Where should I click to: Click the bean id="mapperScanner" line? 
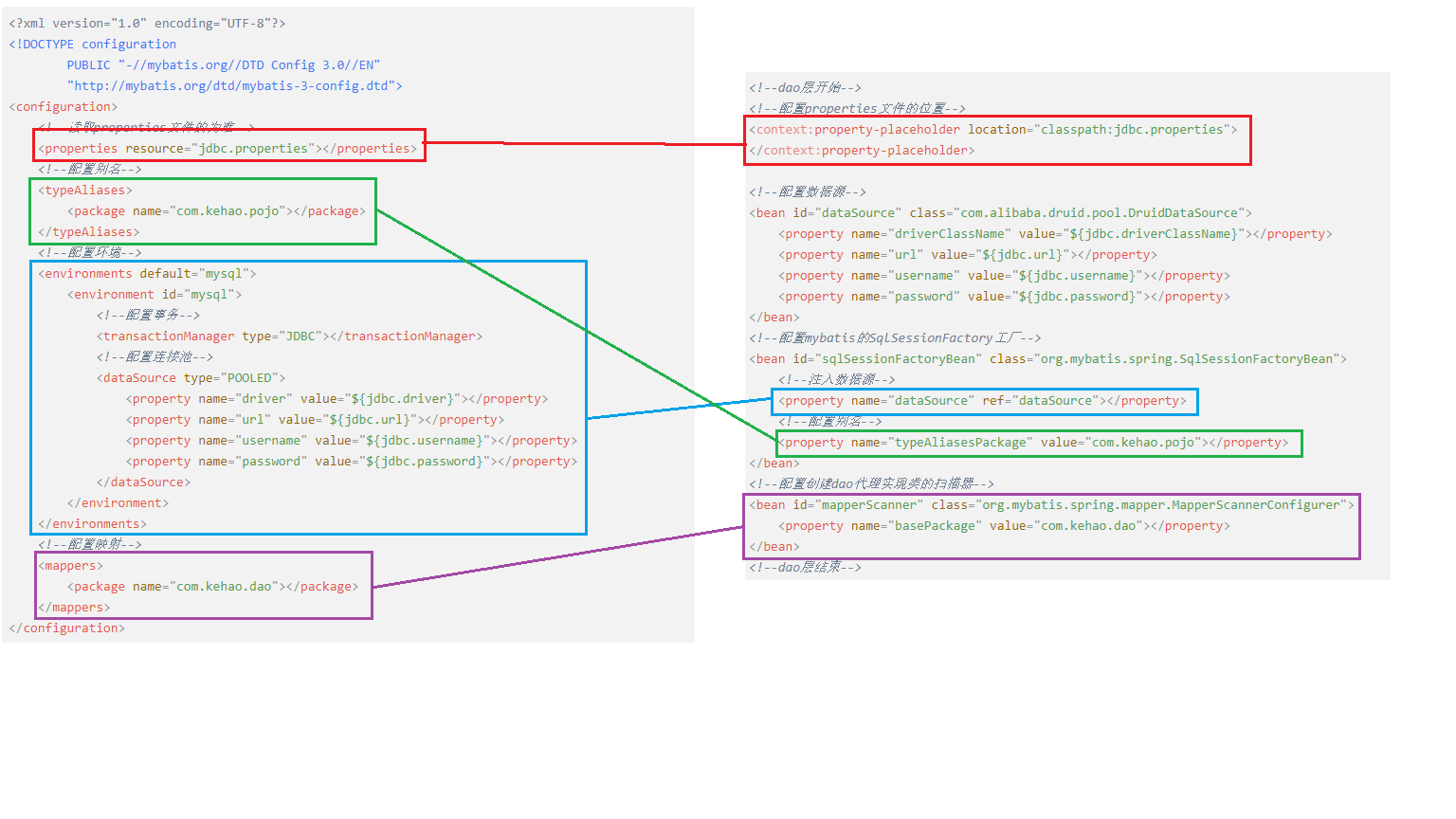tap(1052, 504)
